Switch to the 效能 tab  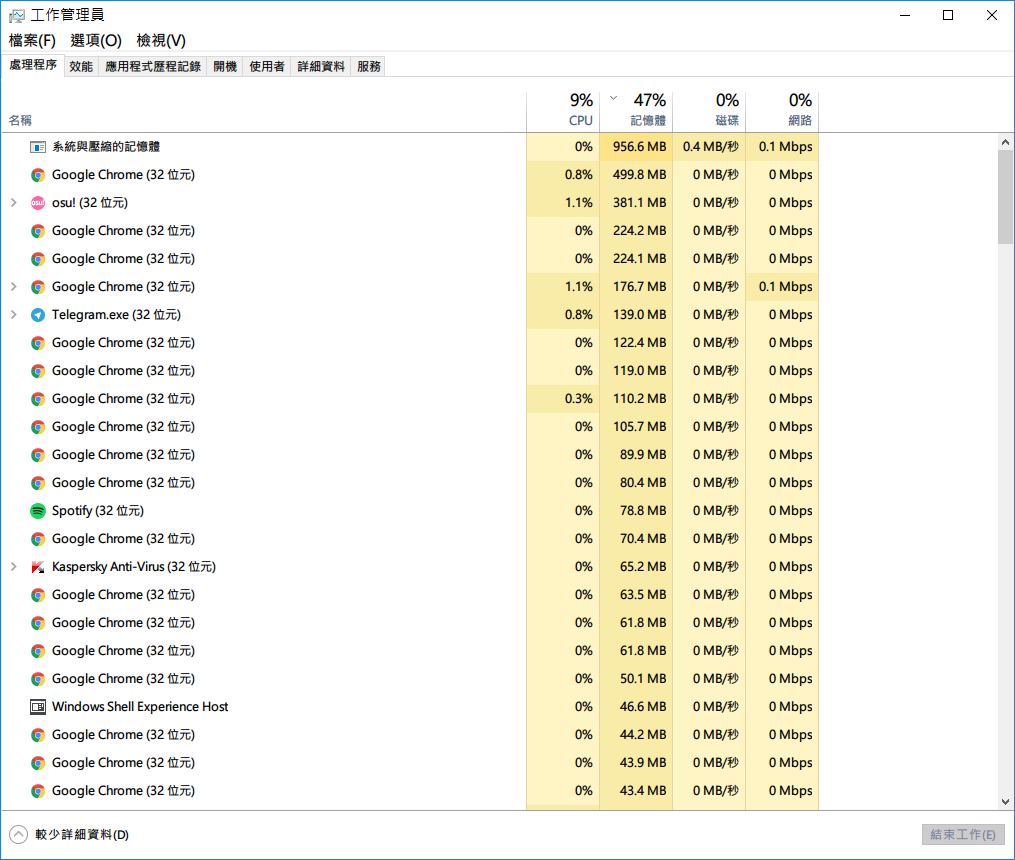pyautogui.click(x=81, y=67)
